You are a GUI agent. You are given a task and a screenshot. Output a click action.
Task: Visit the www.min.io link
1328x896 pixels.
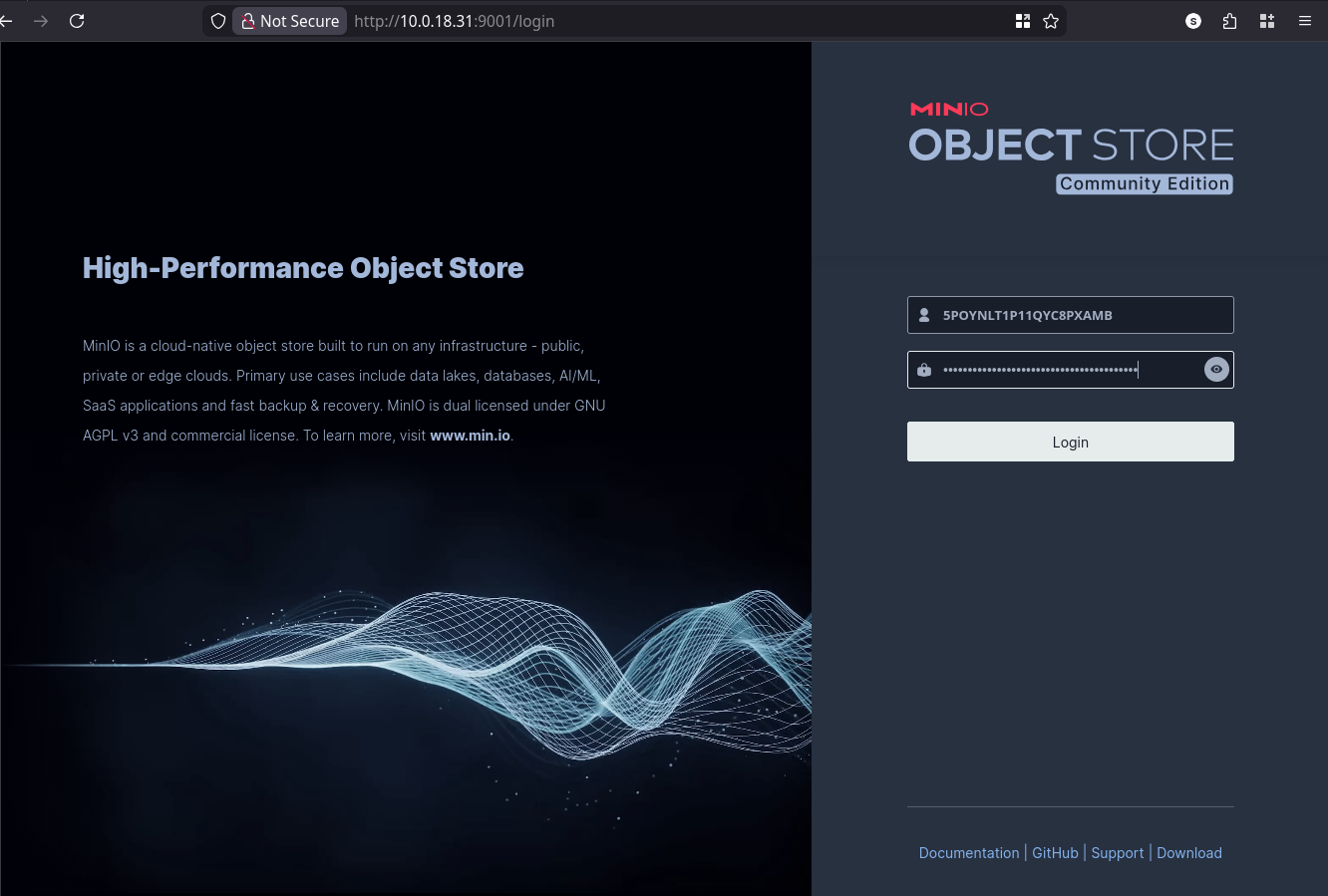coord(470,436)
